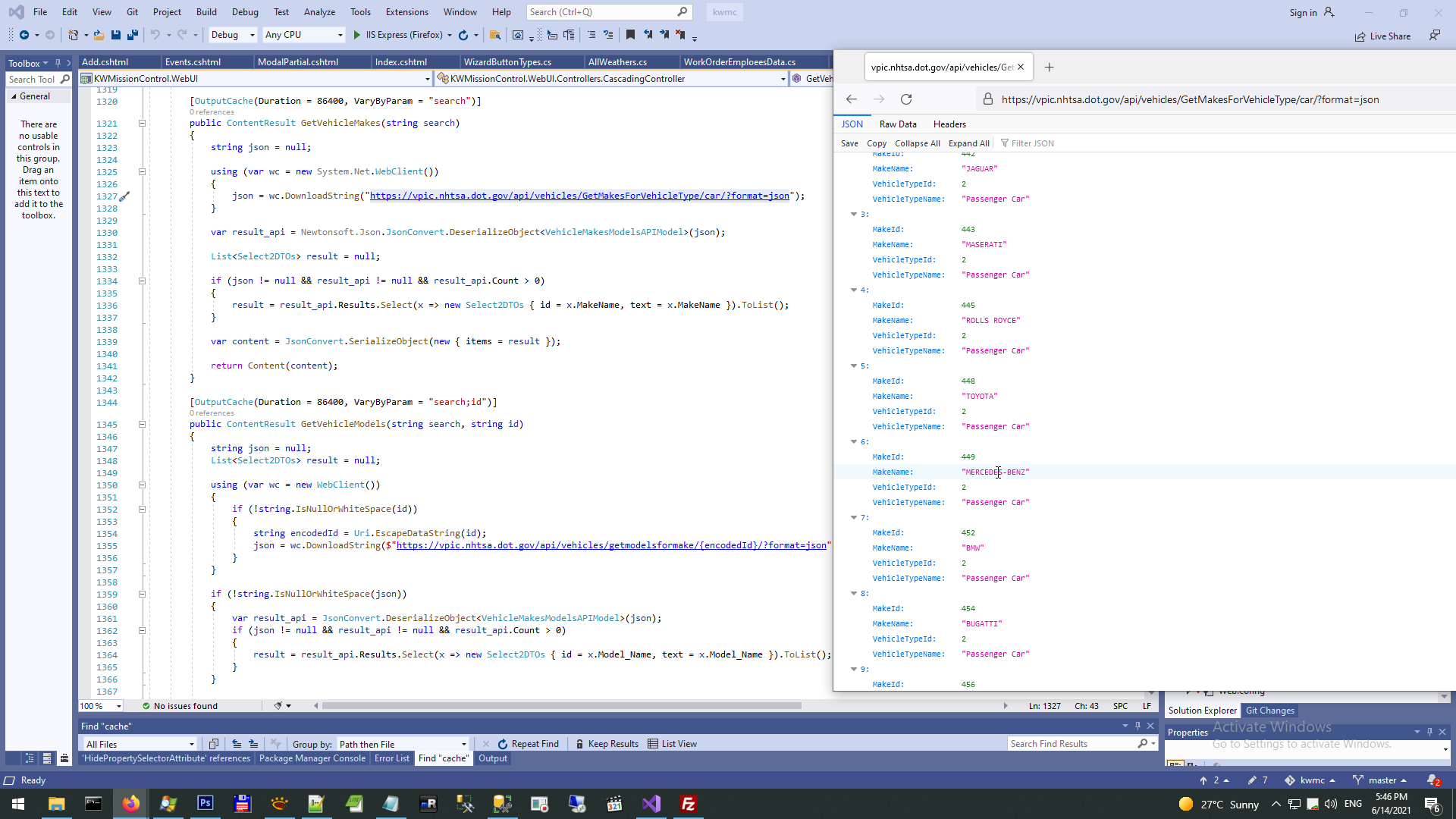
Task: Click the Copy results icon in Find panel
Action: 214,744
